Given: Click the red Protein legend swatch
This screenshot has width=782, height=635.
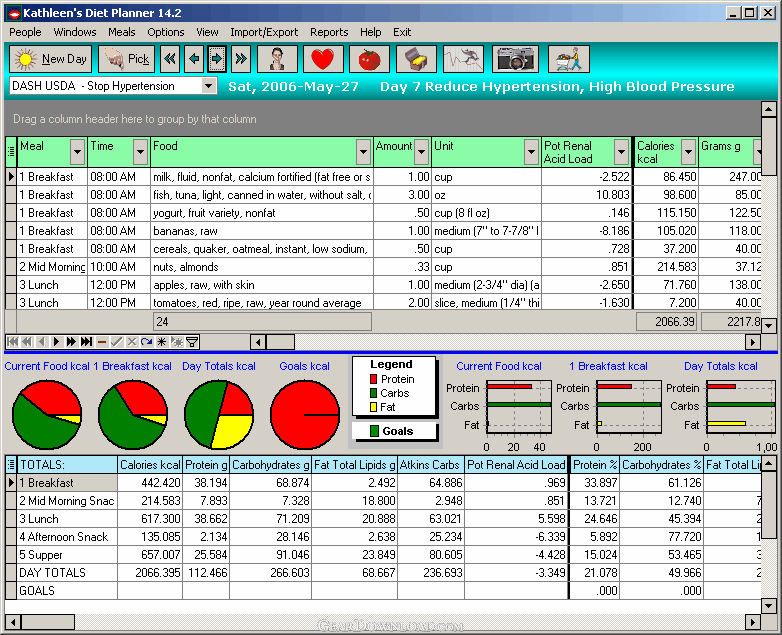Looking at the screenshot, I should pyautogui.click(x=374, y=379).
